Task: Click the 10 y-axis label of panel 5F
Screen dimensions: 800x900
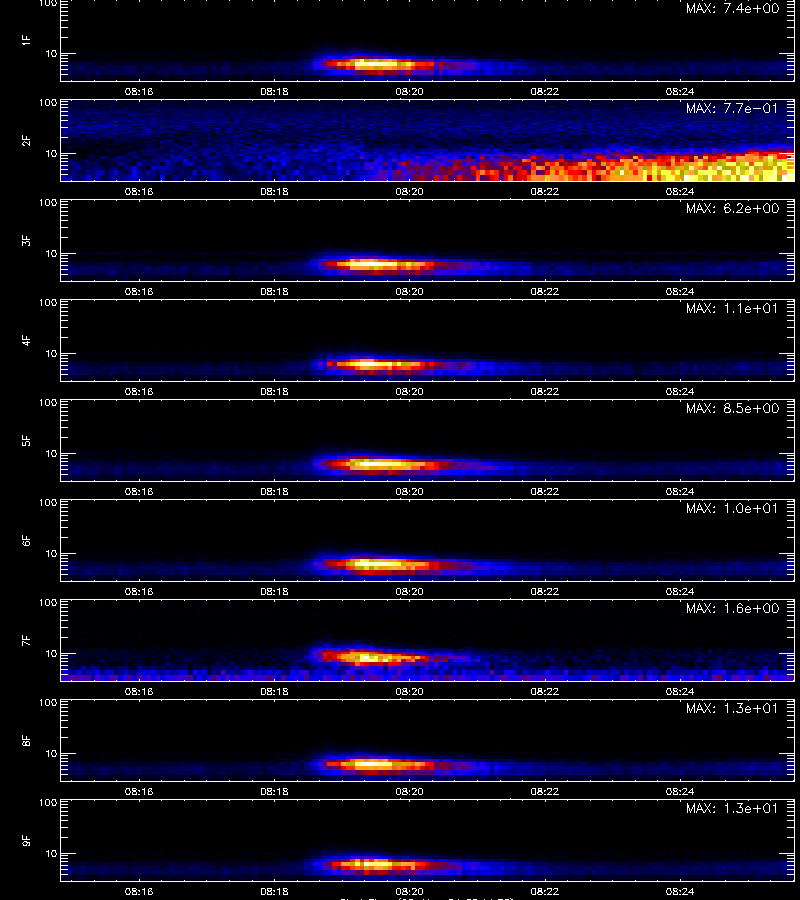Action: pyautogui.click(x=51, y=453)
